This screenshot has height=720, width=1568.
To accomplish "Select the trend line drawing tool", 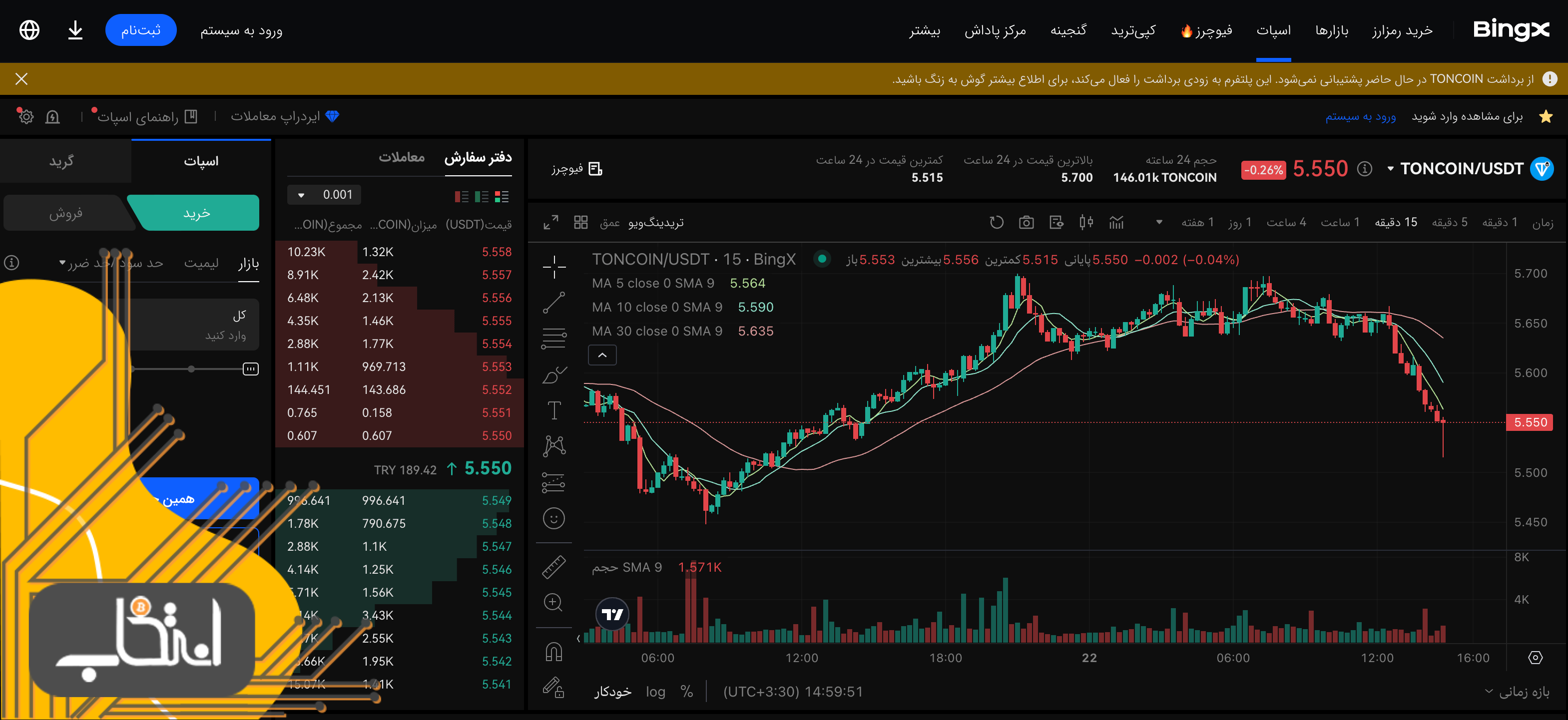I will (x=554, y=302).
